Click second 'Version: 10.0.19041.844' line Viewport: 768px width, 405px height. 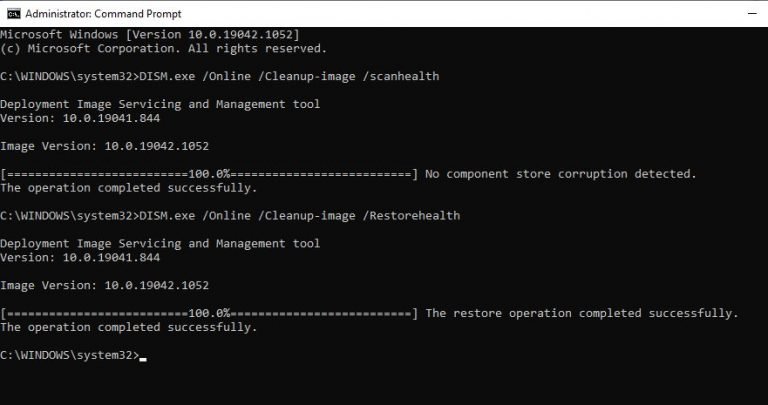click(80, 258)
